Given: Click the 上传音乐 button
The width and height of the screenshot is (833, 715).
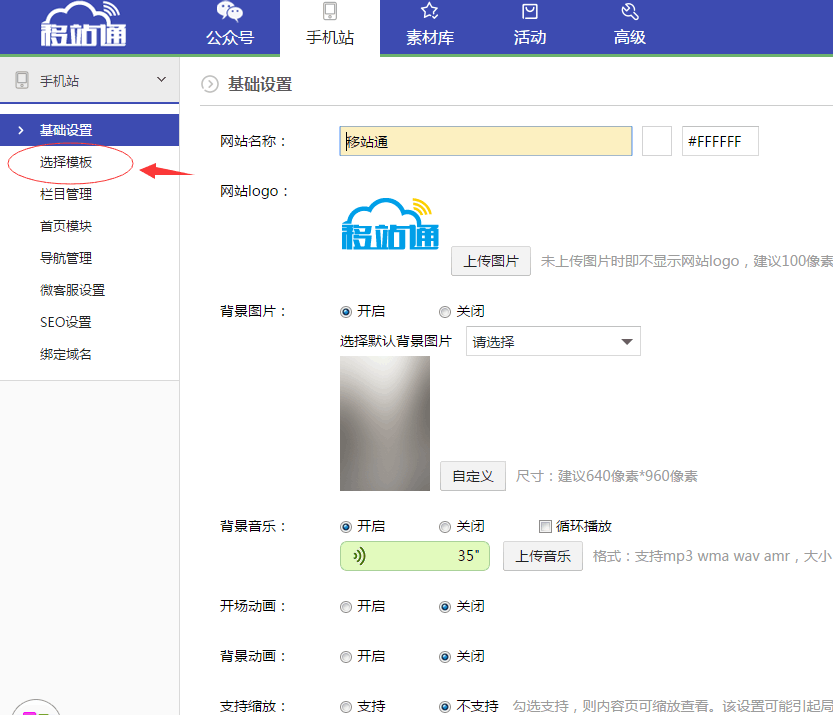Looking at the screenshot, I should click(x=542, y=557).
